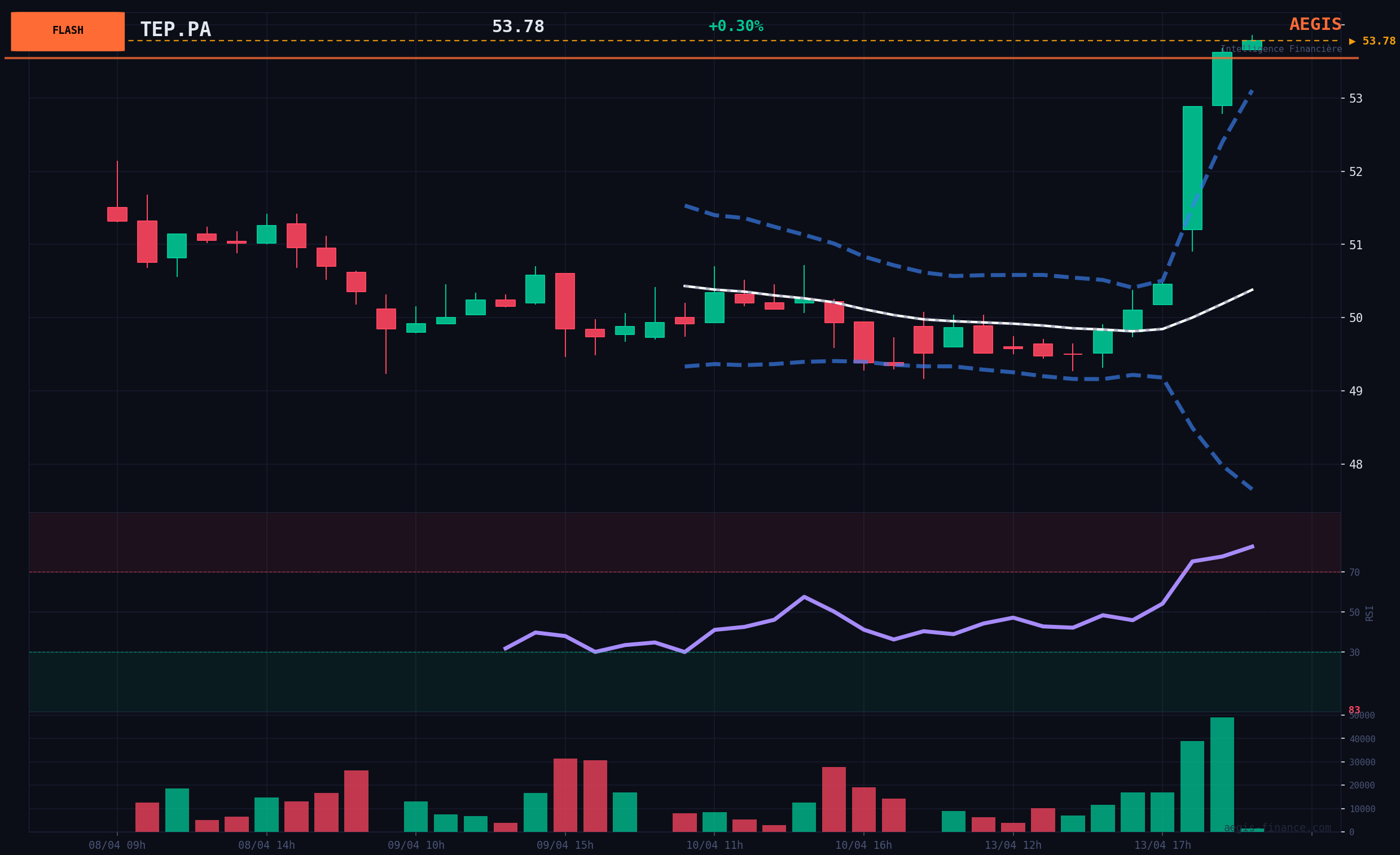
Task: Click the 30 oversold RSI level label
Action: click(x=1354, y=653)
